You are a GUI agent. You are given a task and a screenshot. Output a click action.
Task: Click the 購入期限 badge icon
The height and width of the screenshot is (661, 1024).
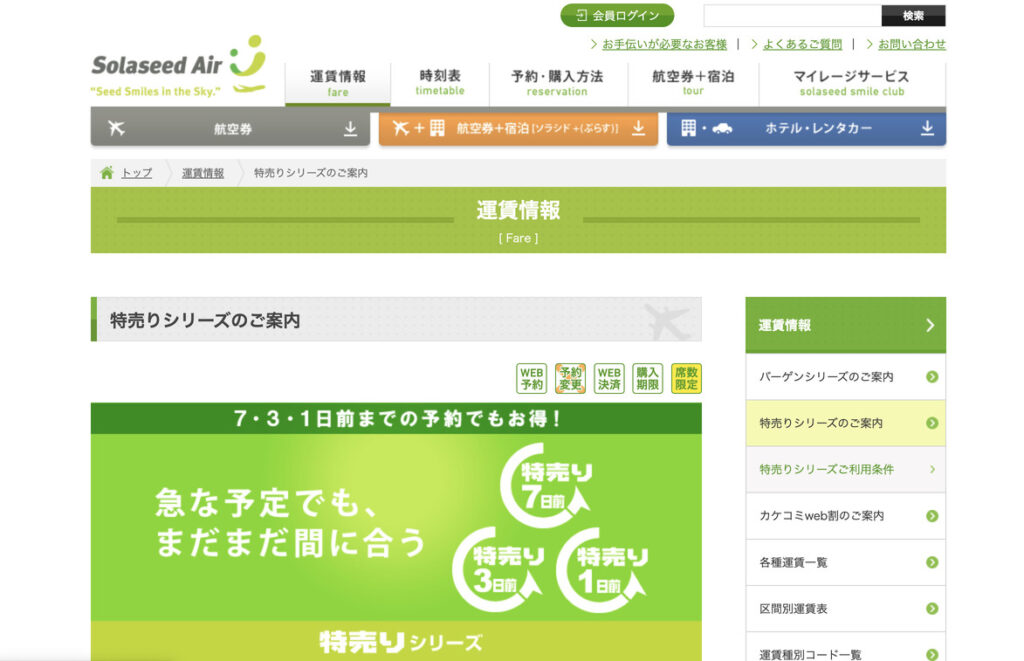point(647,378)
